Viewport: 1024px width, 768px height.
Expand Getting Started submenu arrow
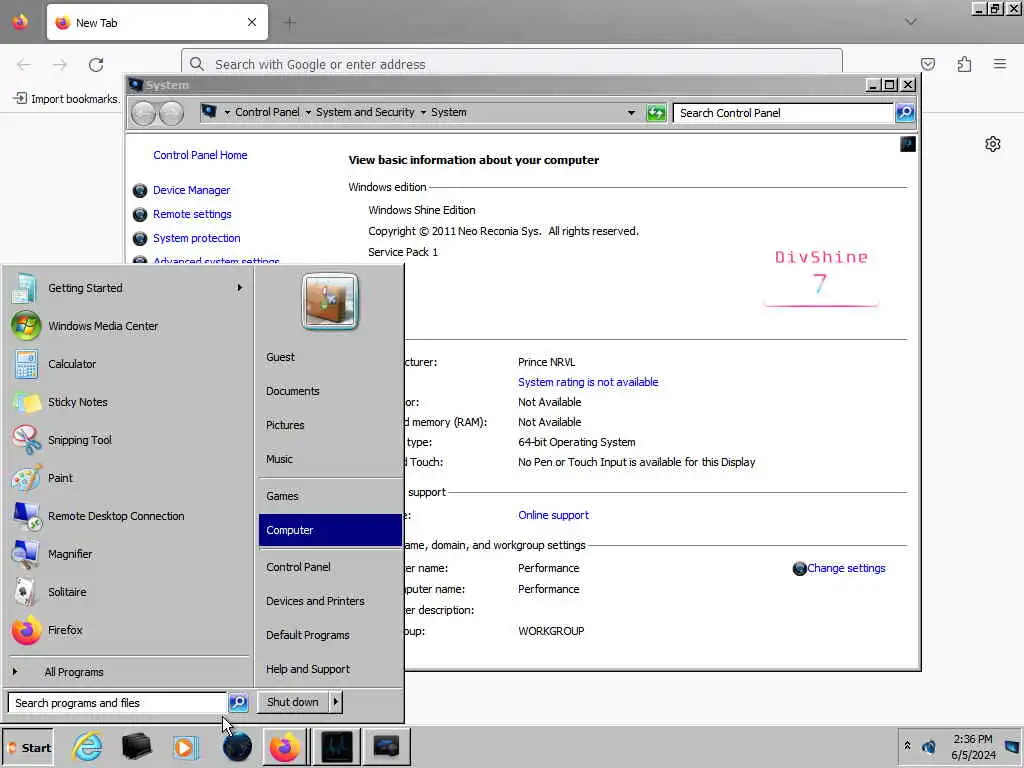[x=240, y=288]
